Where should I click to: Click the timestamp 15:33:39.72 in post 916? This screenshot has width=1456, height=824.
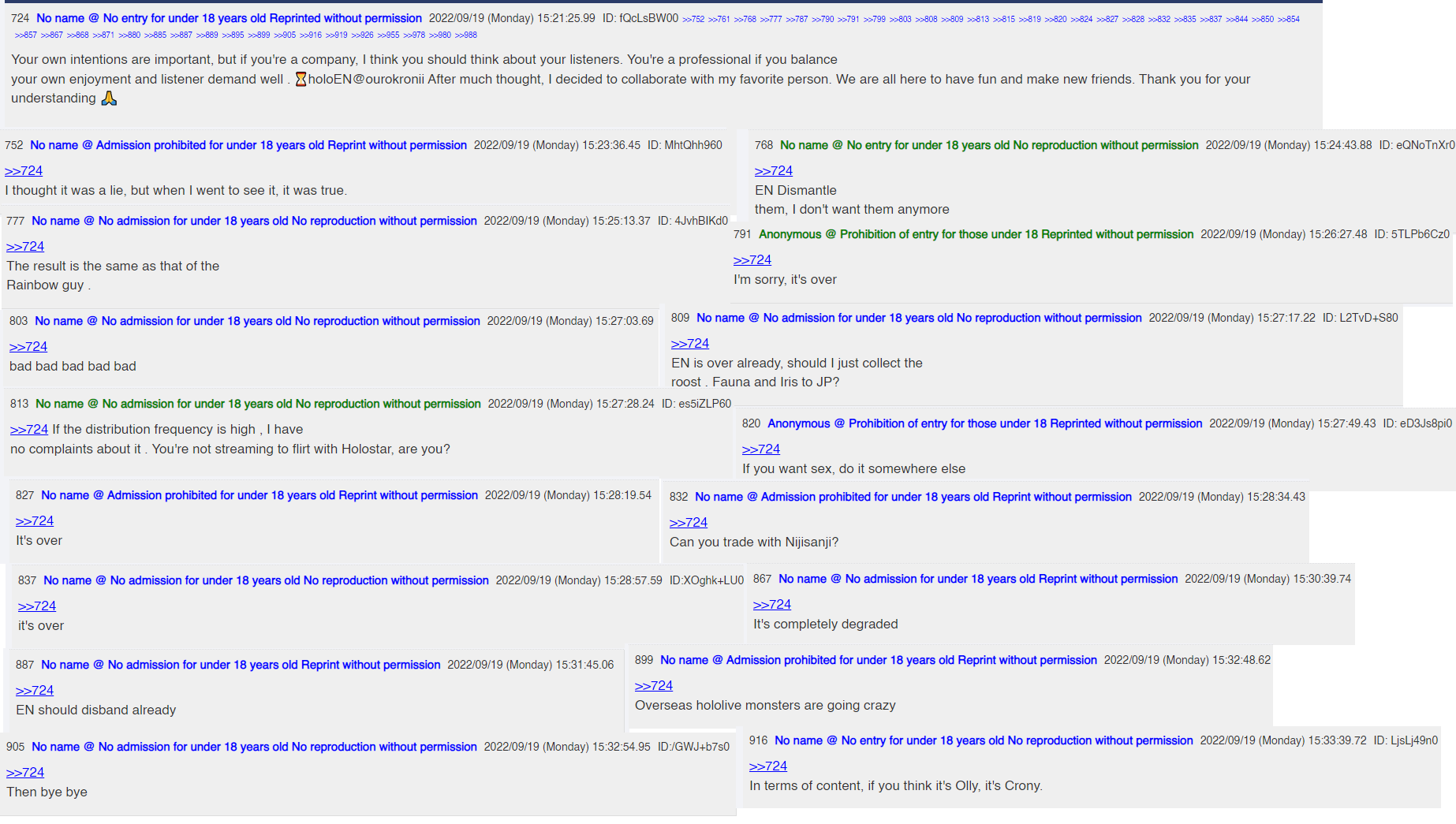tap(1337, 740)
